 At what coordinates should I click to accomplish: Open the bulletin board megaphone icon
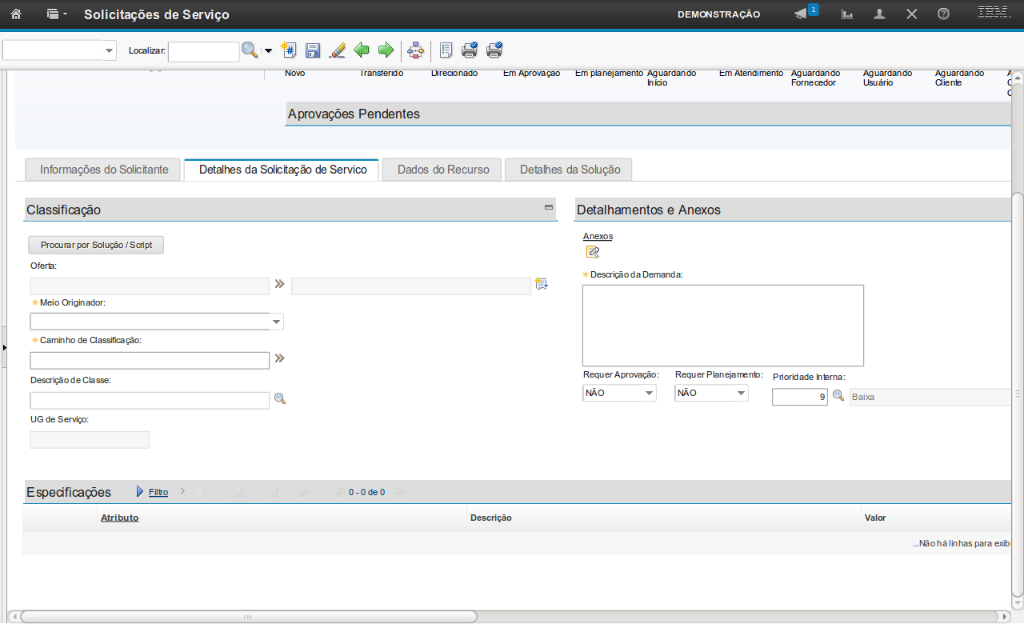(801, 14)
